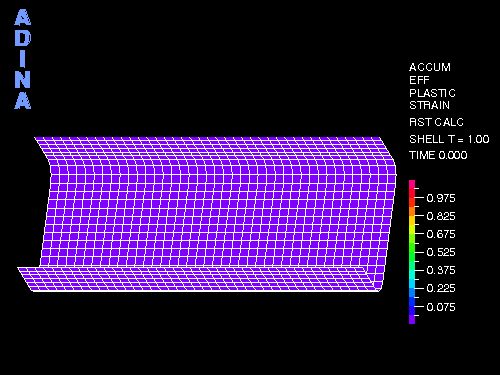Pick the orange band of the legend
The height and width of the screenshot is (375, 500).
412,211
